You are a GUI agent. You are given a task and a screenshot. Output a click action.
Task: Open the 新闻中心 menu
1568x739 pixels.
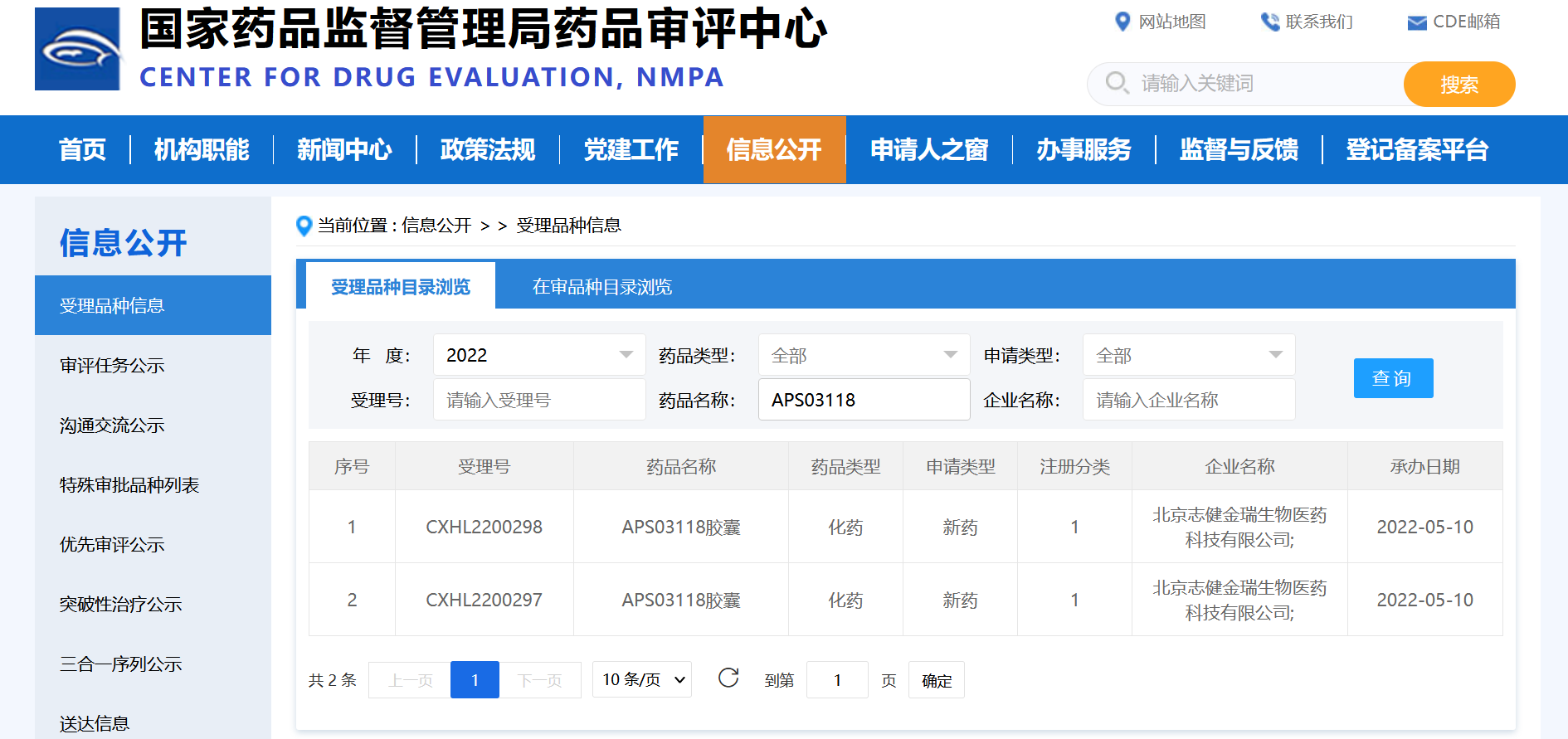click(x=345, y=149)
